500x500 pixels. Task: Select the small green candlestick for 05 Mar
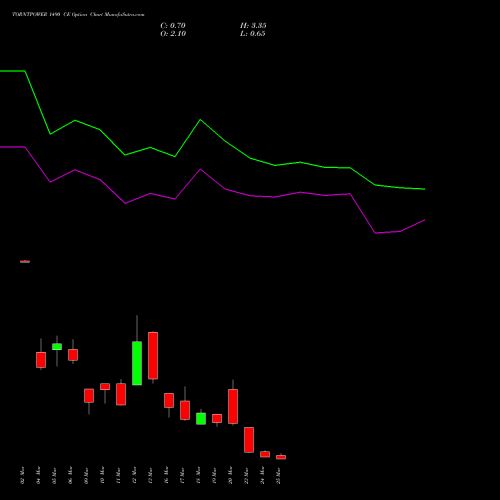coord(57,347)
